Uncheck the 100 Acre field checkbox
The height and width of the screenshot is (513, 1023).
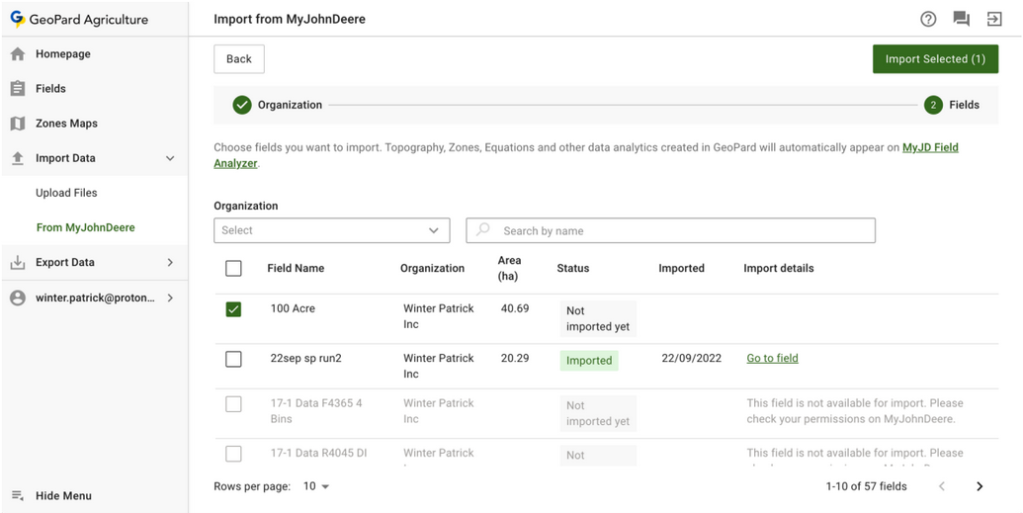(233, 310)
